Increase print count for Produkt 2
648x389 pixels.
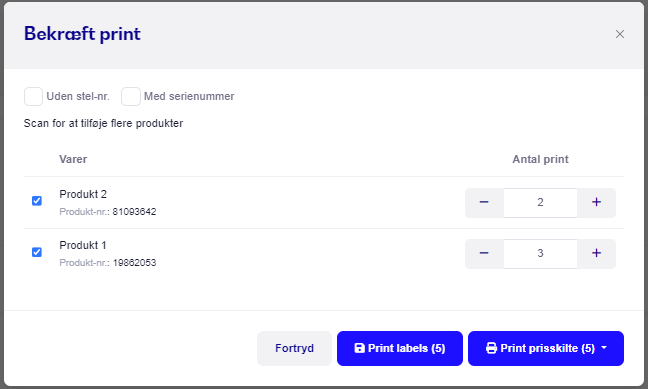[596, 203]
